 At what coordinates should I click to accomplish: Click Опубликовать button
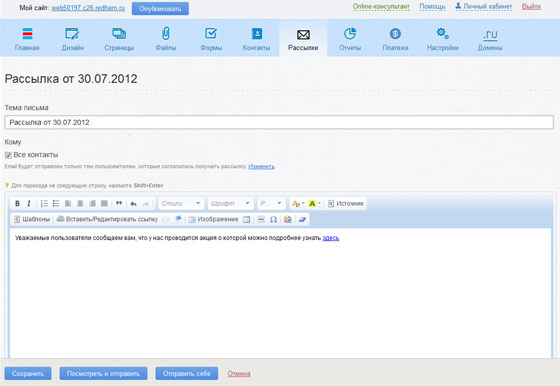click(x=160, y=9)
